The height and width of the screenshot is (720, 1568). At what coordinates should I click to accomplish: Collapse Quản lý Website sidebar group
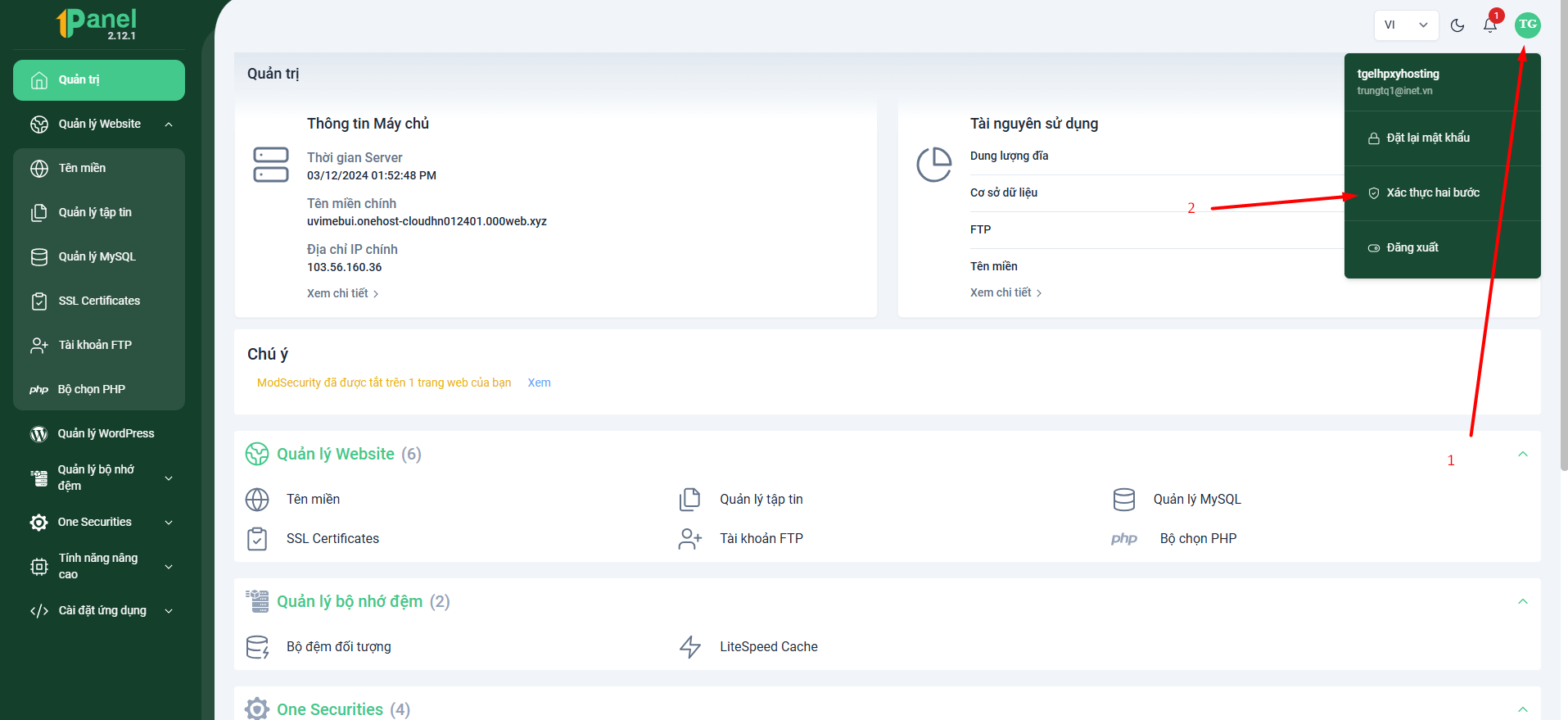[x=99, y=125]
